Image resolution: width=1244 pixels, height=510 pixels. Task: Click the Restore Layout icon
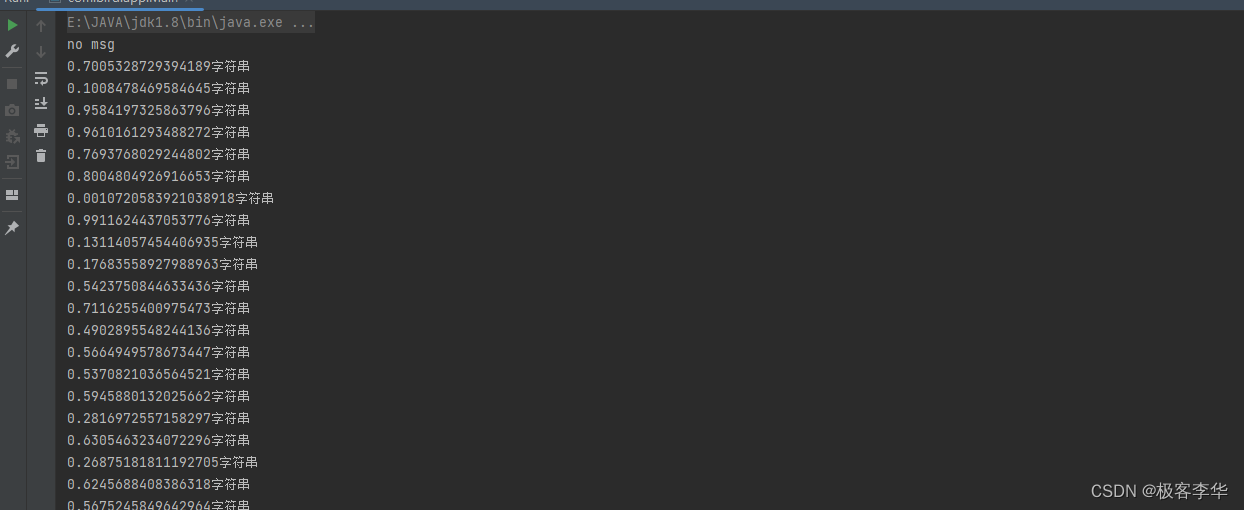pos(12,195)
